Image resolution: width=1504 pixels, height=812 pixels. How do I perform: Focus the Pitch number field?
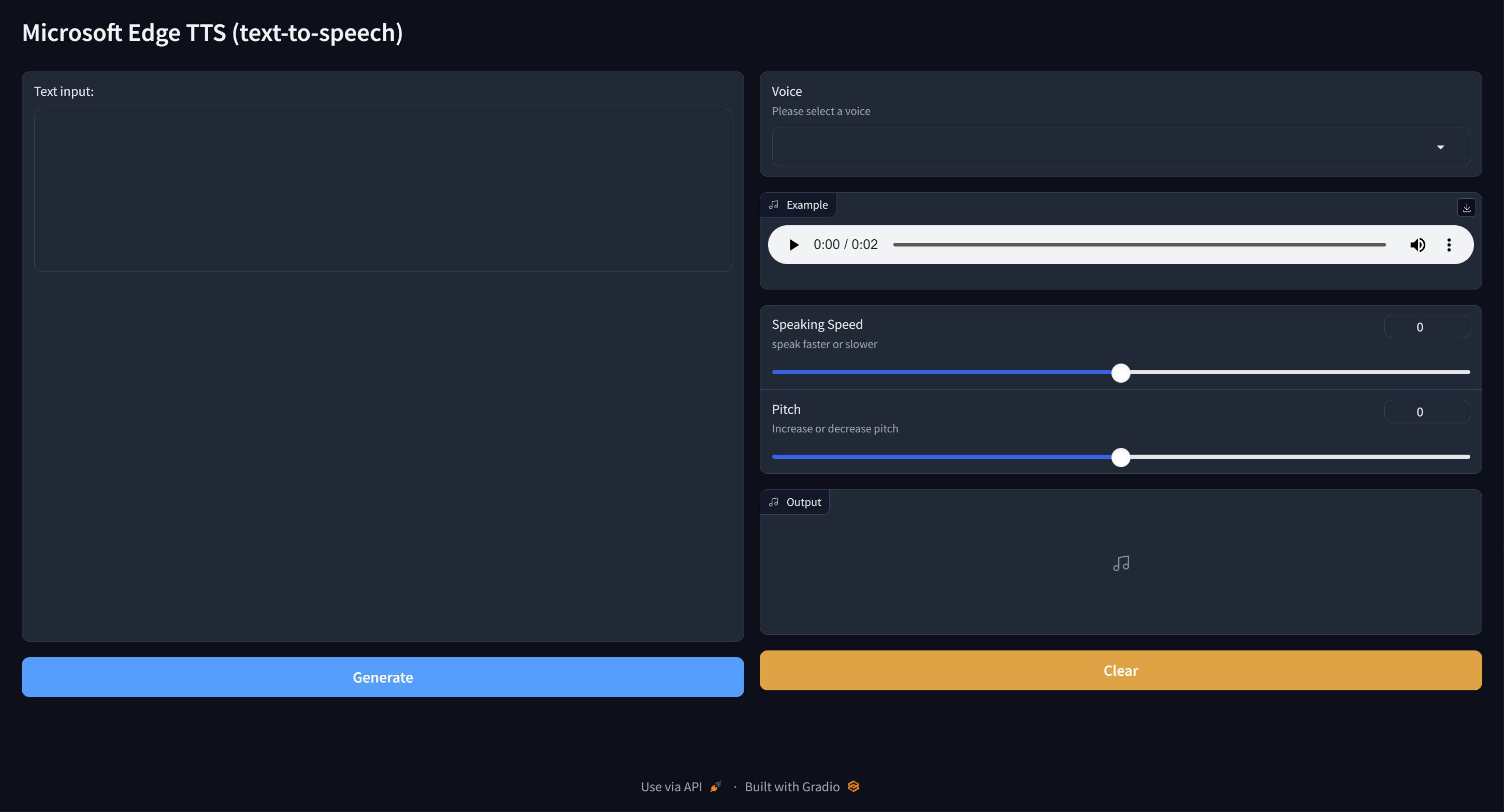[1426, 412]
